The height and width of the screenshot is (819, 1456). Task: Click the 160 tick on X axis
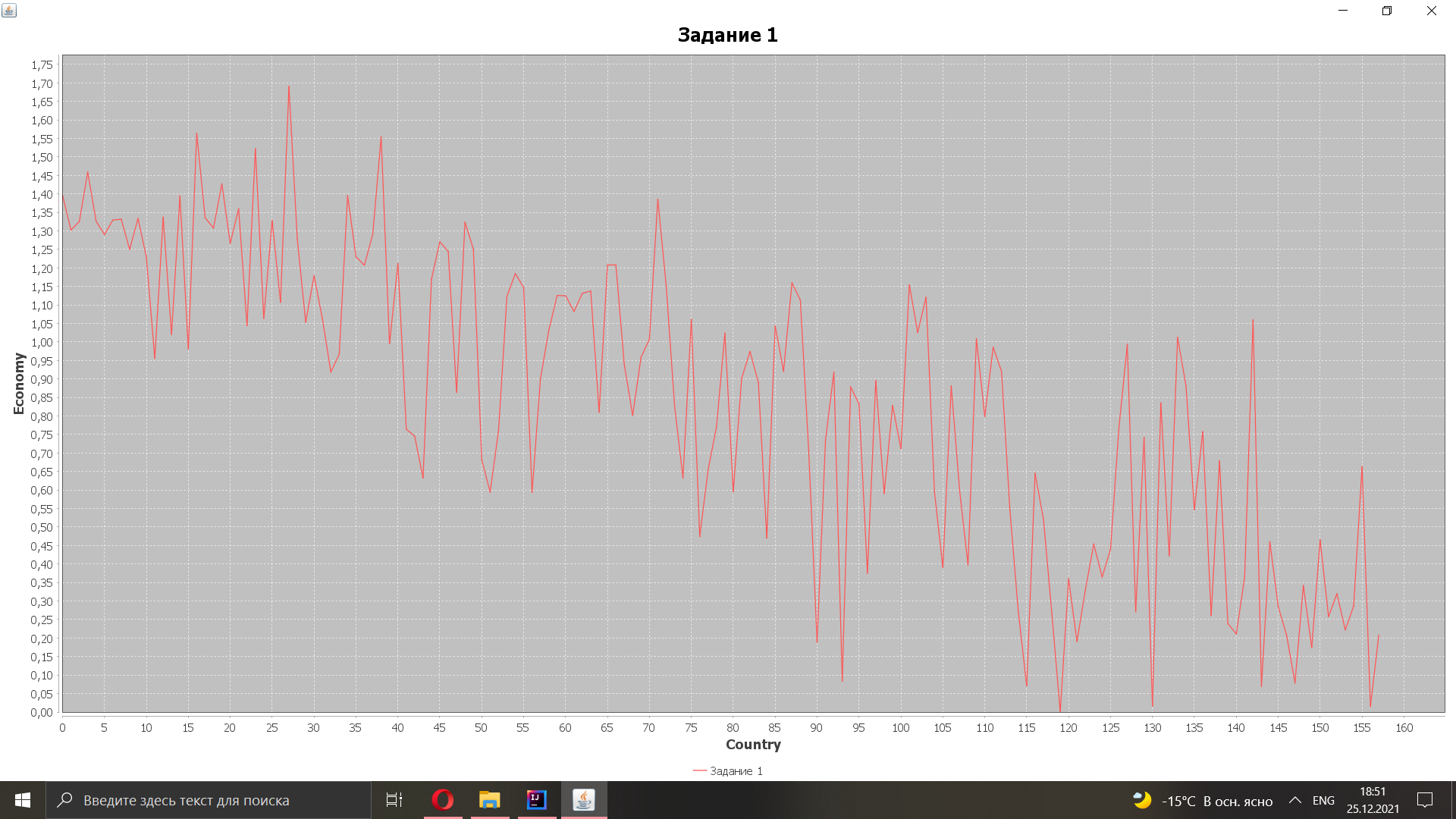tap(1404, 728)
